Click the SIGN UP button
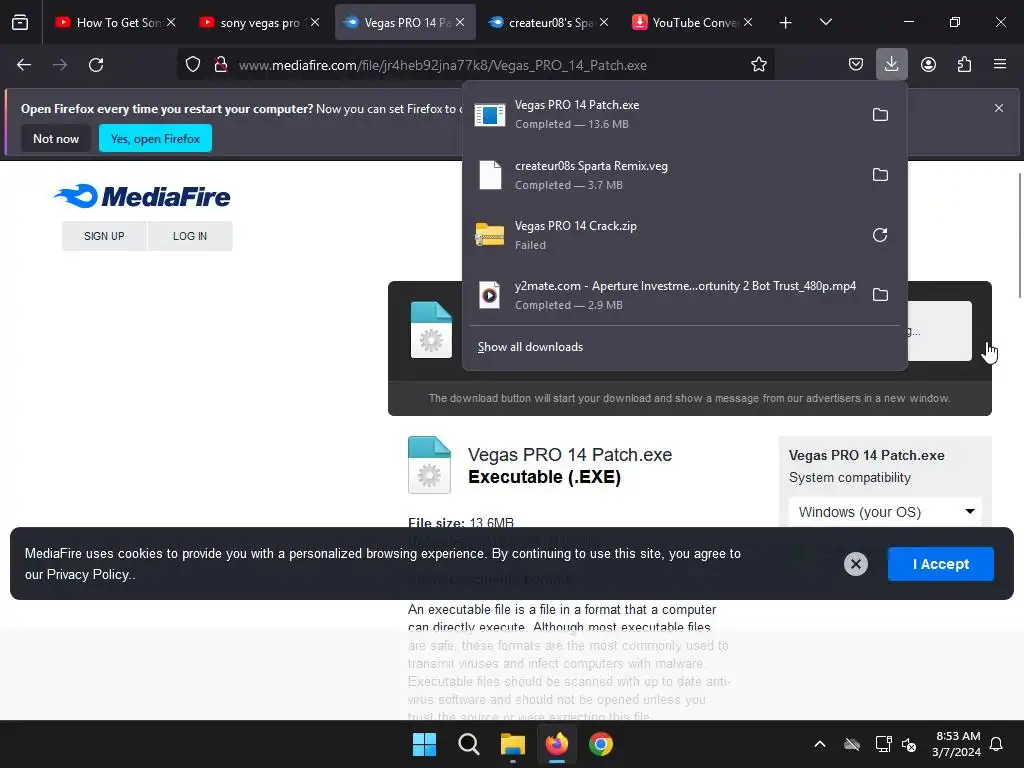Image resolution: width=1024 pixels, height=768 pixels. tap(104, 236)
